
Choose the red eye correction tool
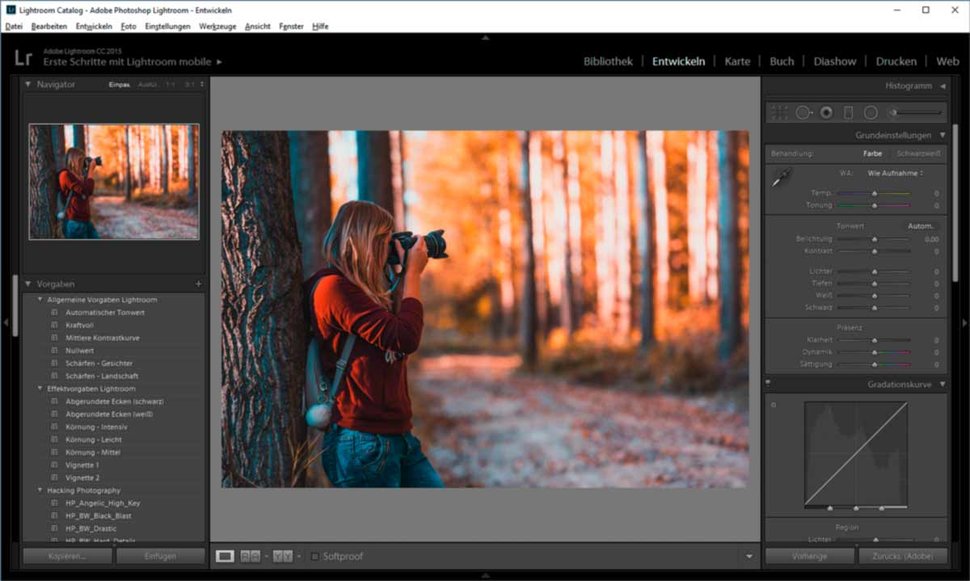[826, 113]
